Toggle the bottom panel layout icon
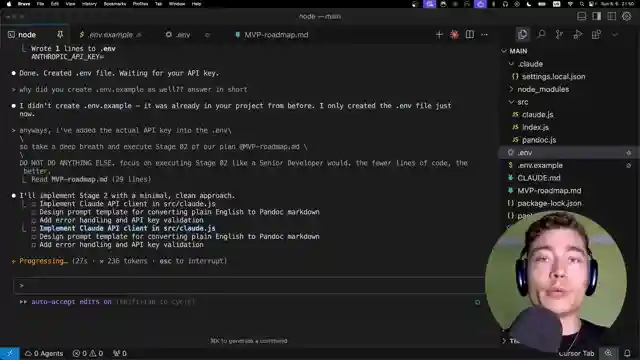The height and width of the screenshot is (360, 640). coord(582,16)
